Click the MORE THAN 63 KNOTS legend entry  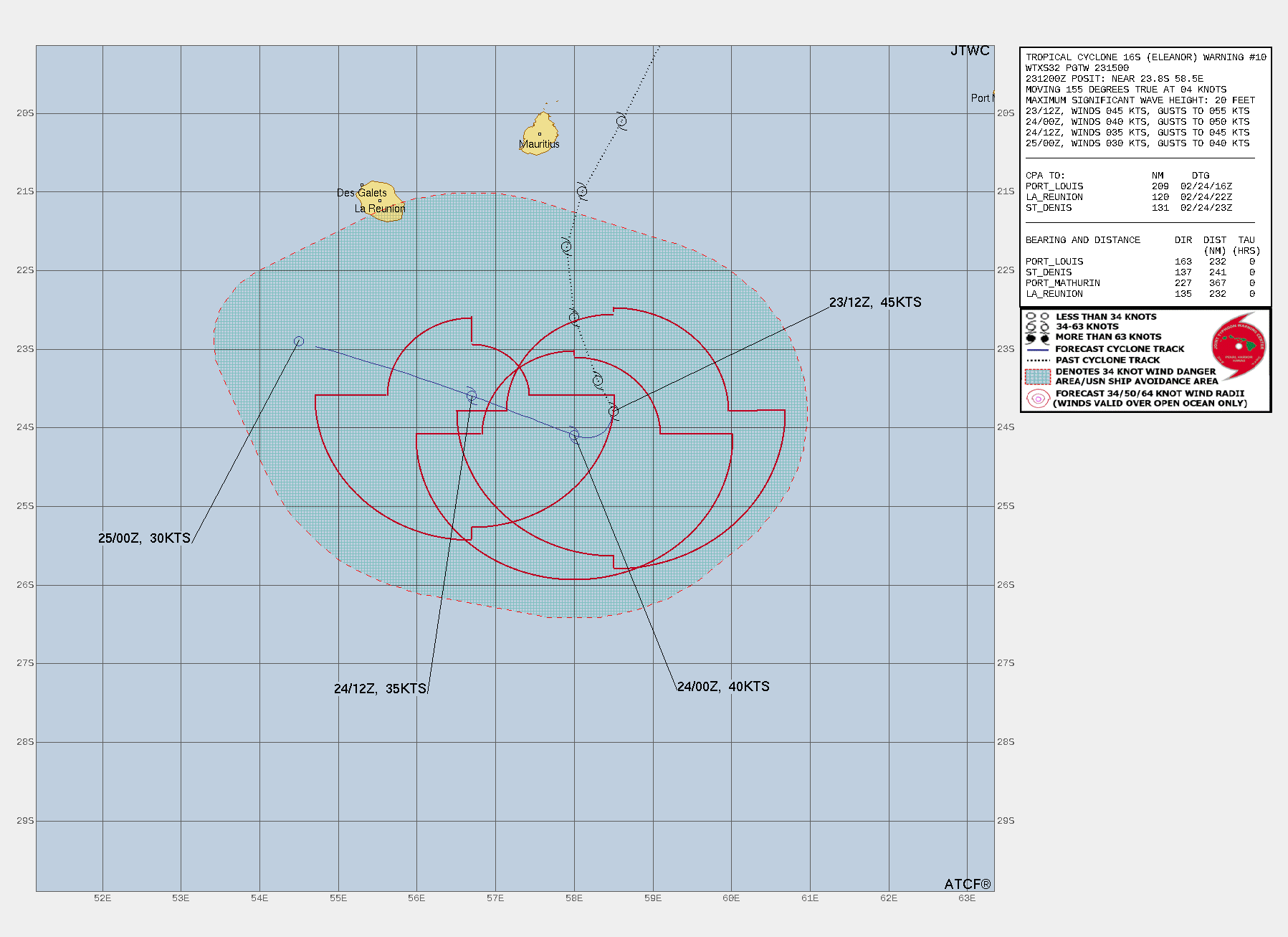(1093, 337)
